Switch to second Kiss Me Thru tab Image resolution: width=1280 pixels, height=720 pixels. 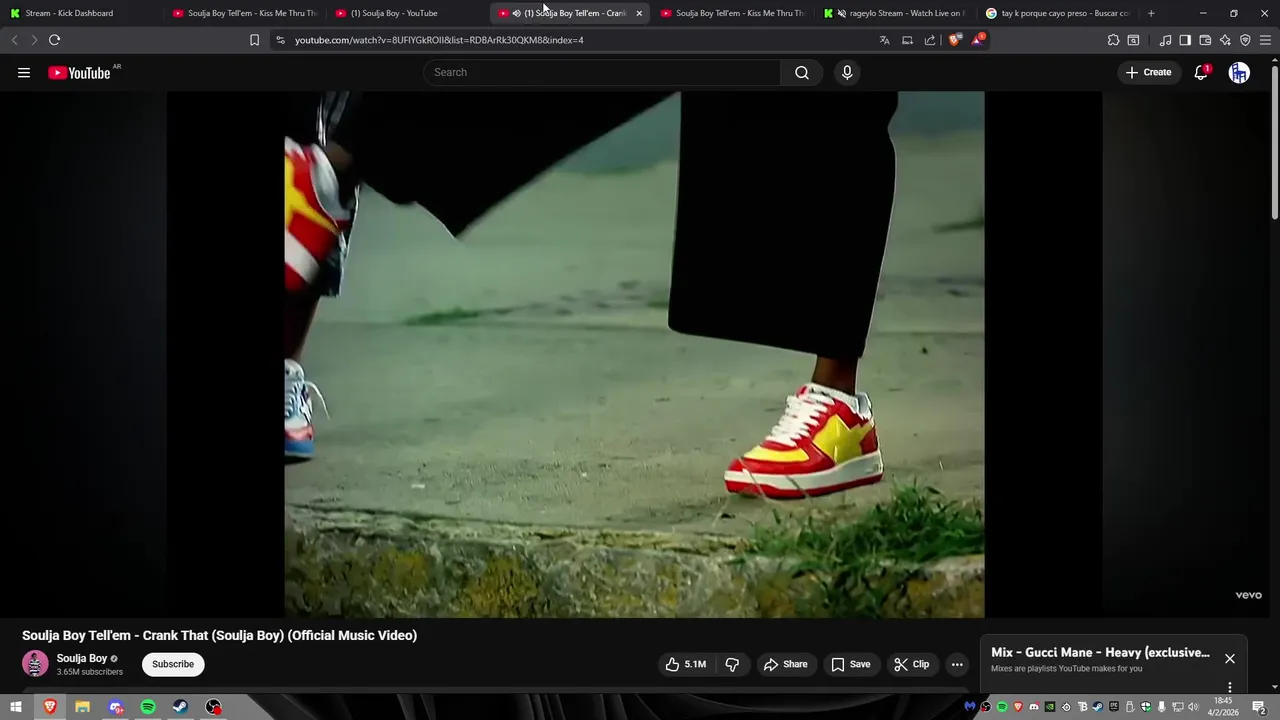[732, 13]
